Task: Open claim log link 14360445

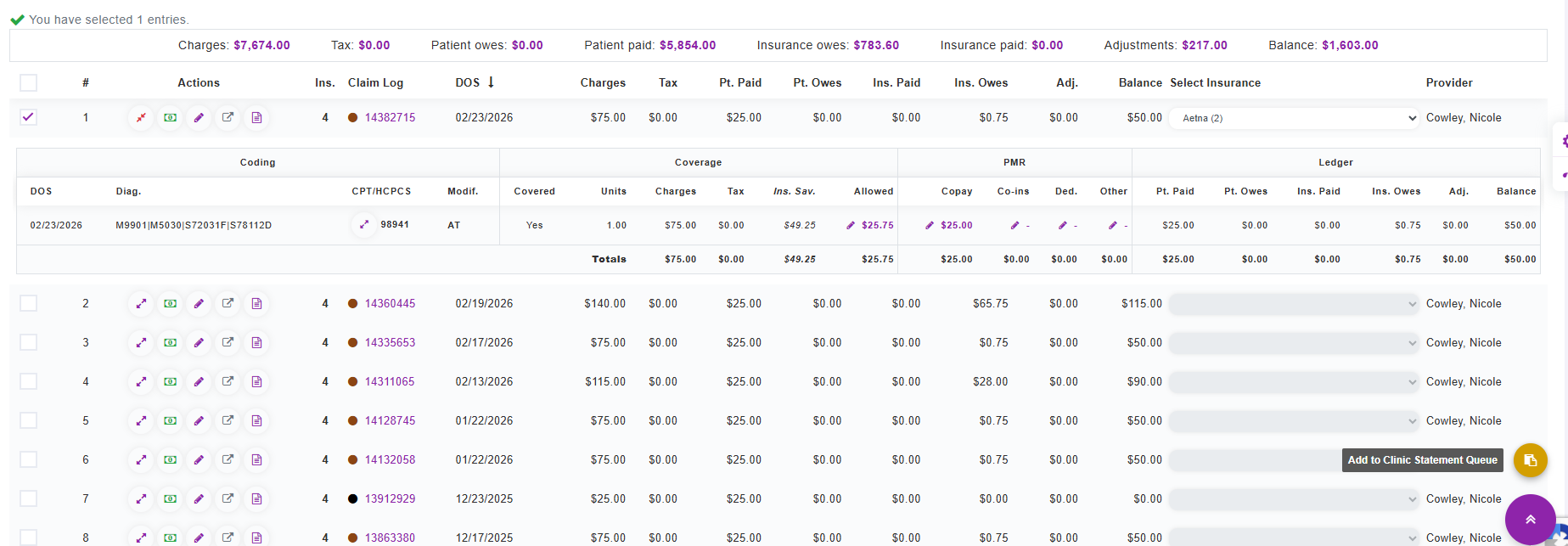Action: (390, 303)
